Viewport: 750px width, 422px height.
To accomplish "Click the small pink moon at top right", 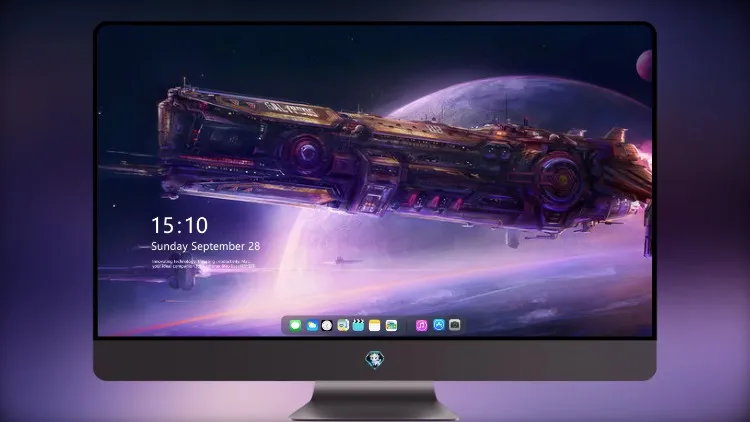I will tap(644, 66).
